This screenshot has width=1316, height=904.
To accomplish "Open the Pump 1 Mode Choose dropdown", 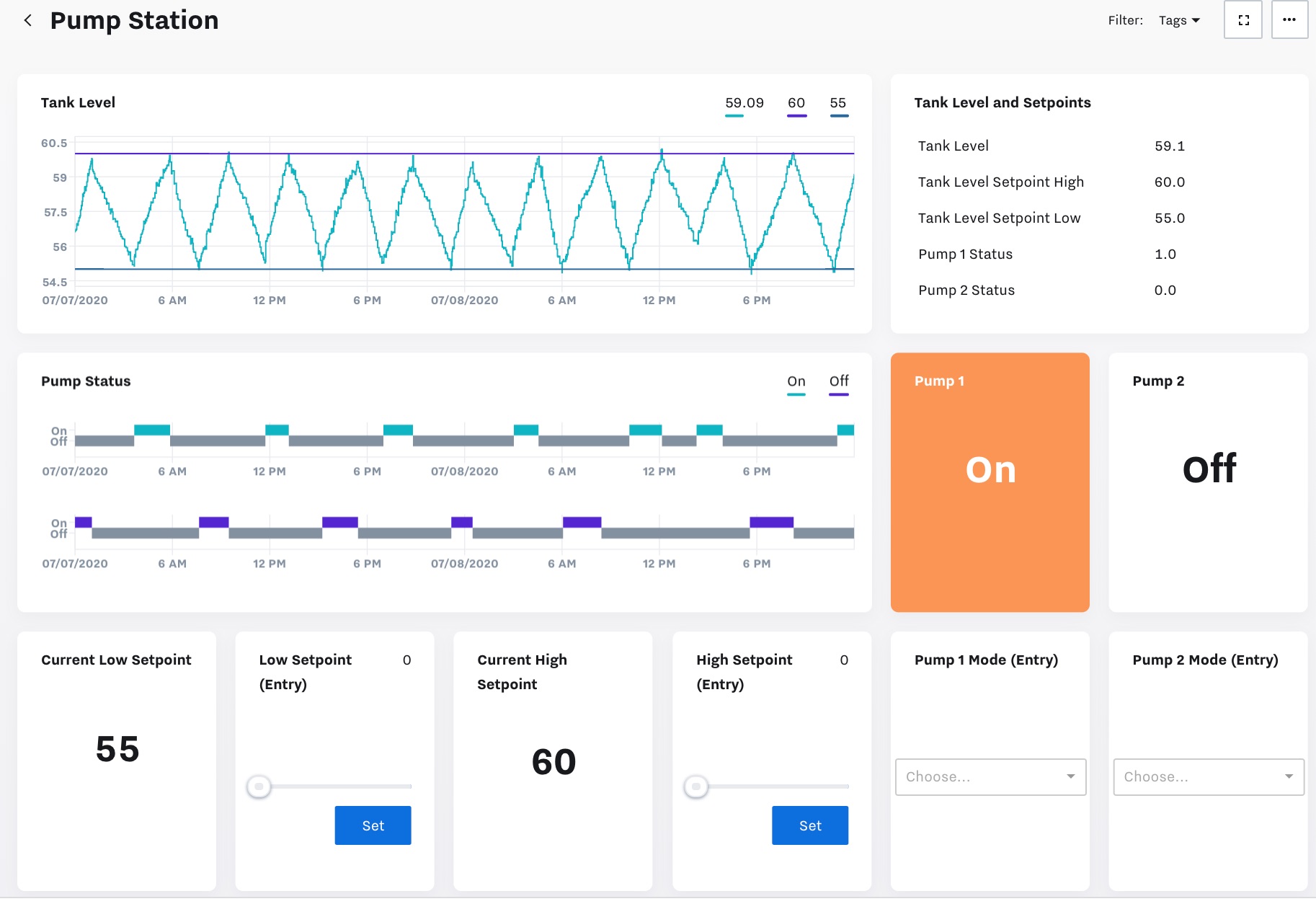I will coord(990,776).
